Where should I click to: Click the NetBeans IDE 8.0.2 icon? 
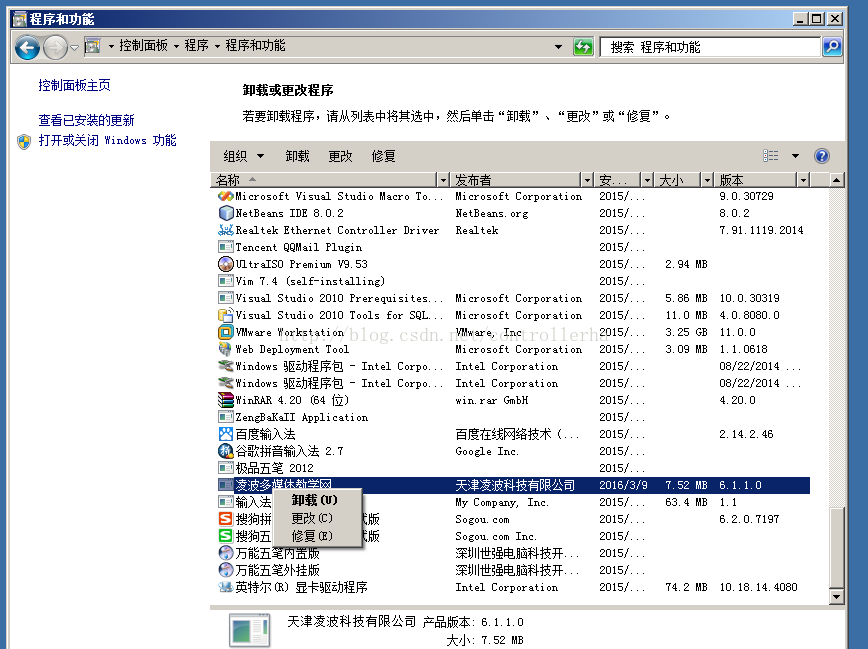pos(226,213)
